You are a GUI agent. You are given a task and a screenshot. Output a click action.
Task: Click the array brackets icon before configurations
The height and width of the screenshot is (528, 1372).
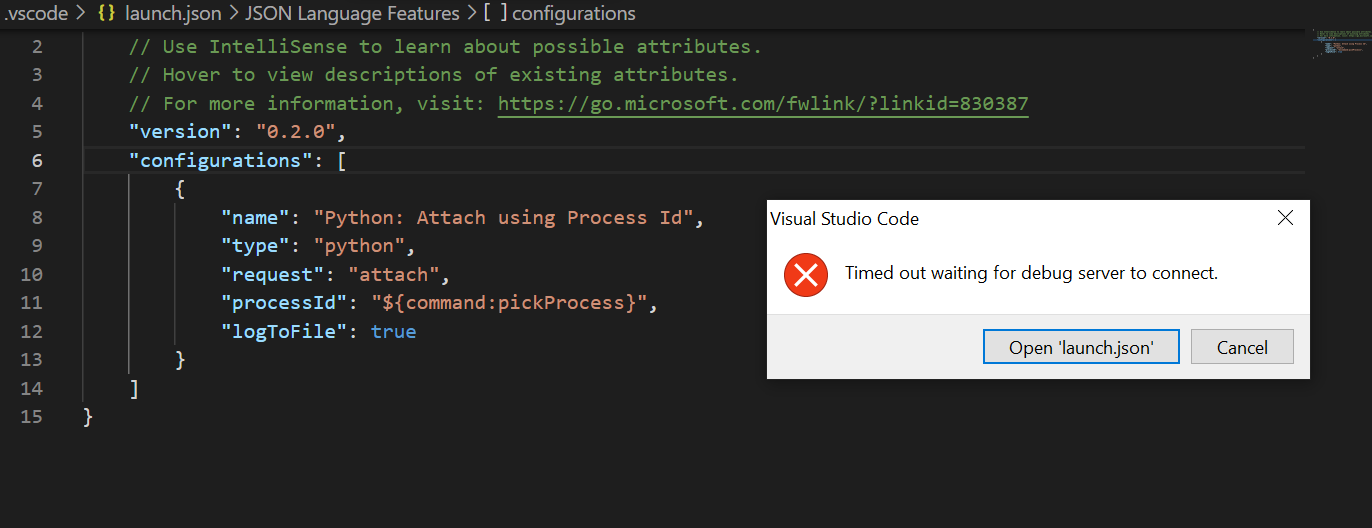pyautogui.click(x=495, y=14)
